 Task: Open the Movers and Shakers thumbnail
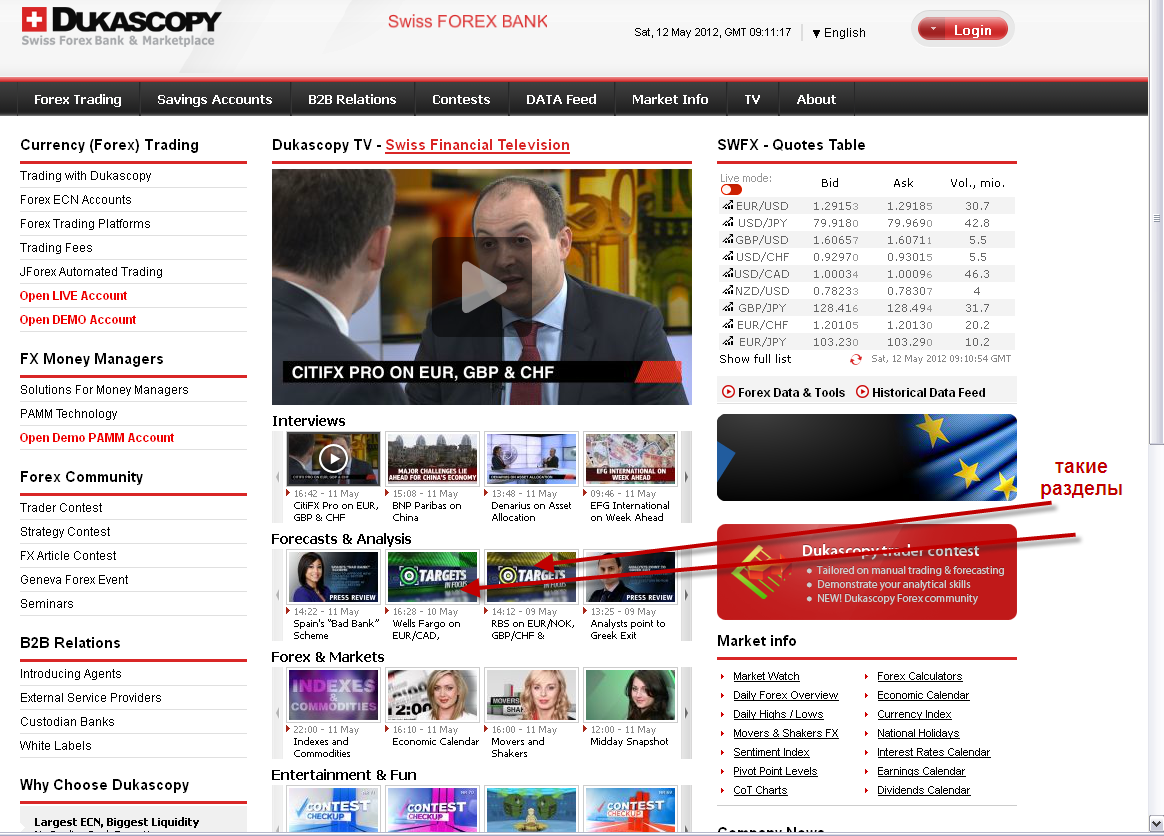[531, 694]
